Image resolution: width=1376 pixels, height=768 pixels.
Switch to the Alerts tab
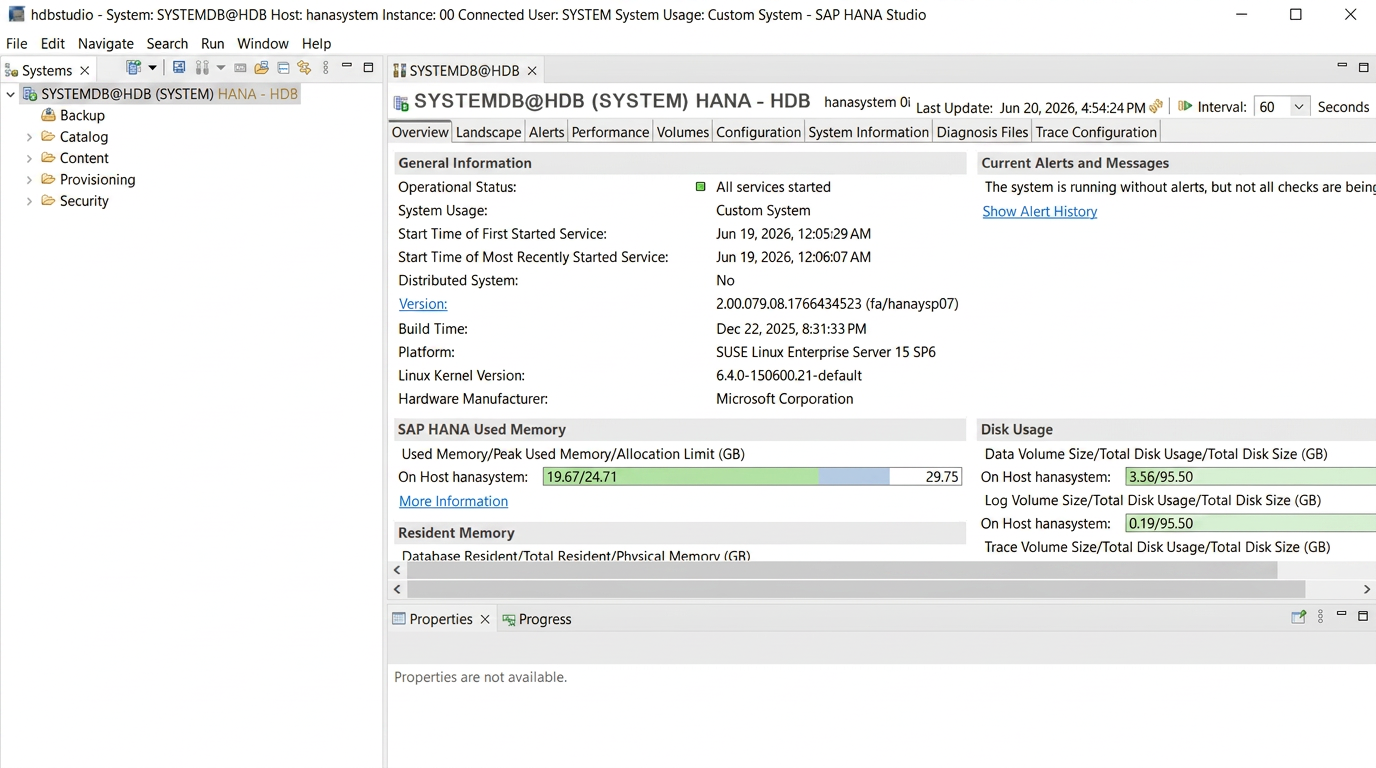pos(546,132)
